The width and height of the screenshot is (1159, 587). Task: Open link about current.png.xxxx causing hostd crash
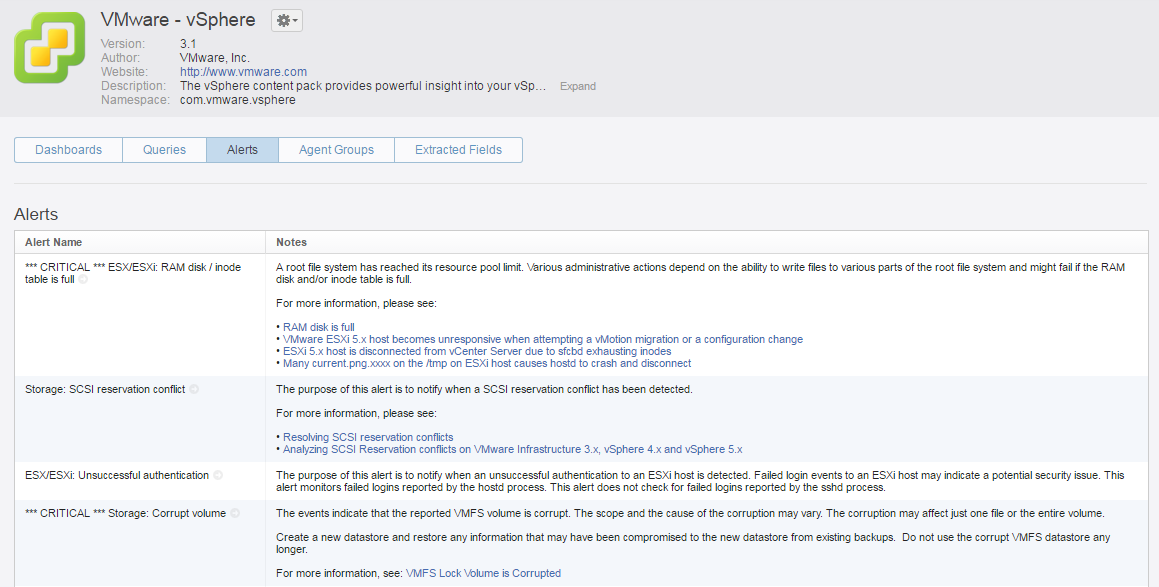487,363
